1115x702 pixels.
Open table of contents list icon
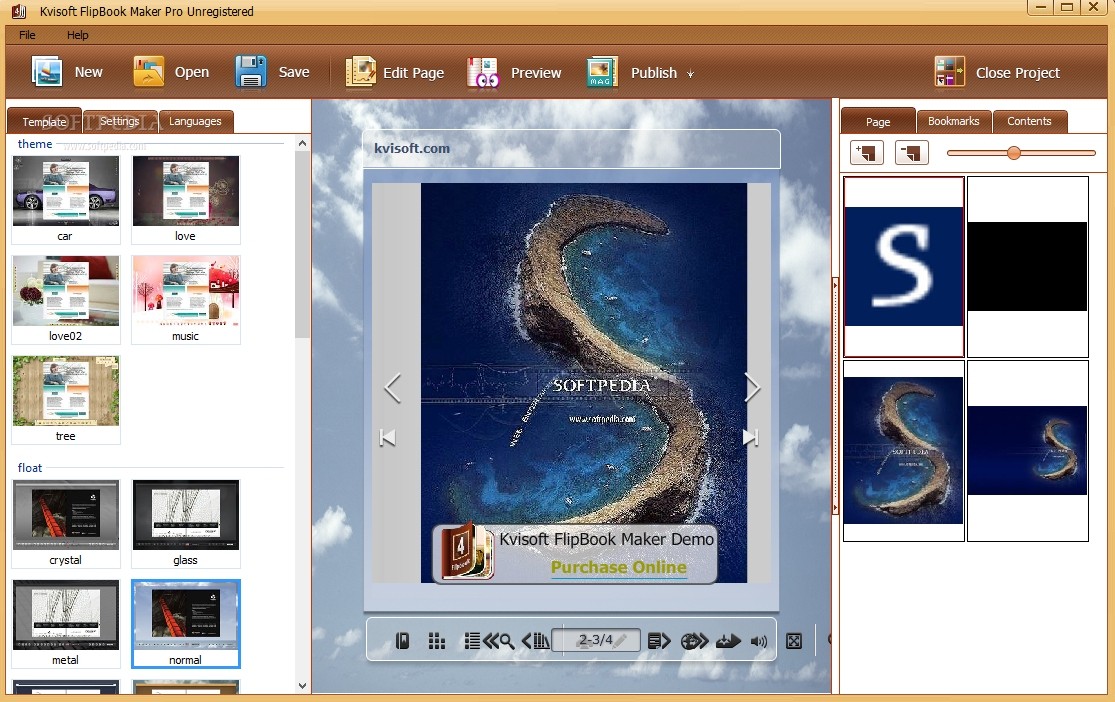coord(472,641)
